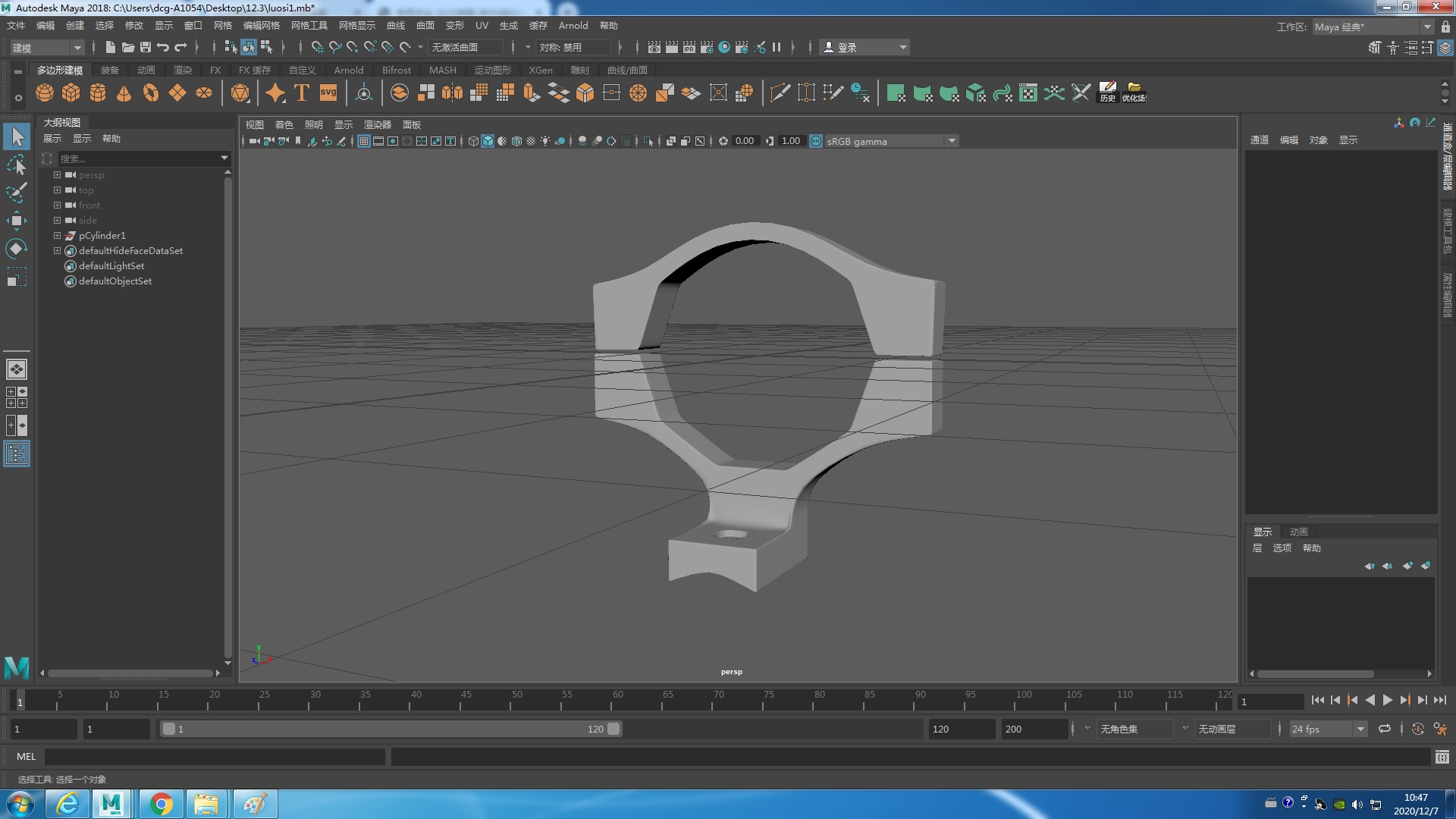The width and height of the screenshot is (1456, 819).
Task: Click the MEL command line input field
Action: tap(215, 756)
